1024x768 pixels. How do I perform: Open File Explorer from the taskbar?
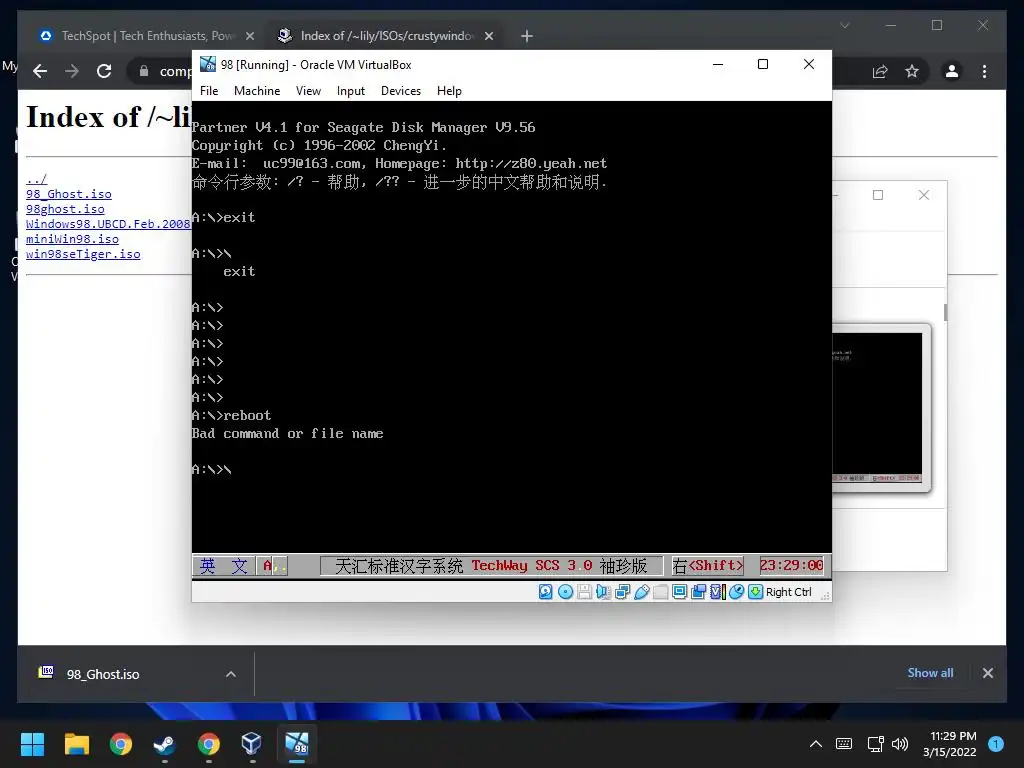76,744
